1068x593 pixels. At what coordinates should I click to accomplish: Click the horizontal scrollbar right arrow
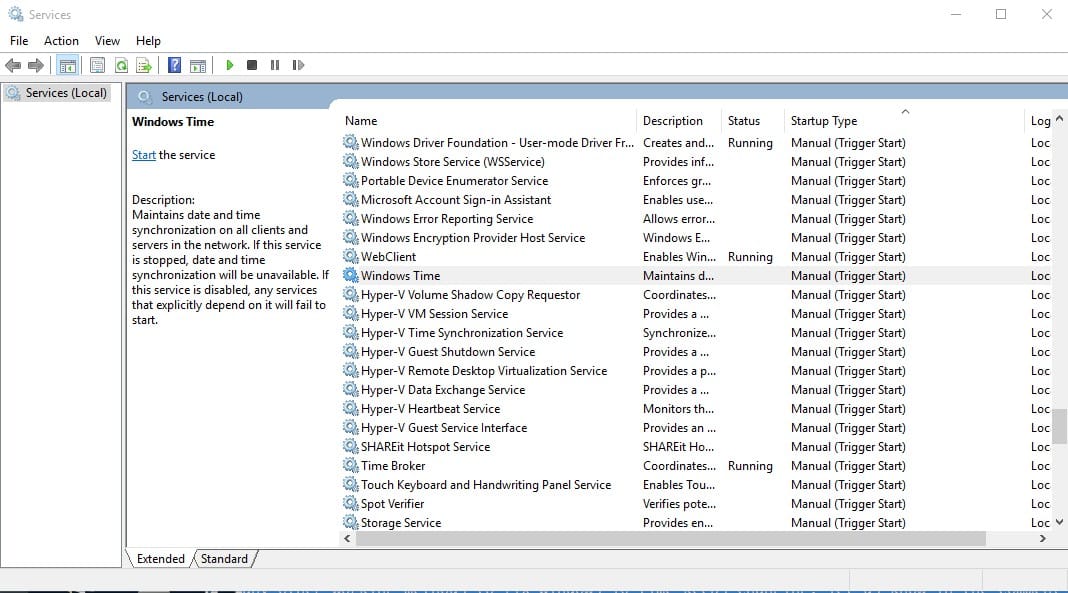(x=1042, y=539)
